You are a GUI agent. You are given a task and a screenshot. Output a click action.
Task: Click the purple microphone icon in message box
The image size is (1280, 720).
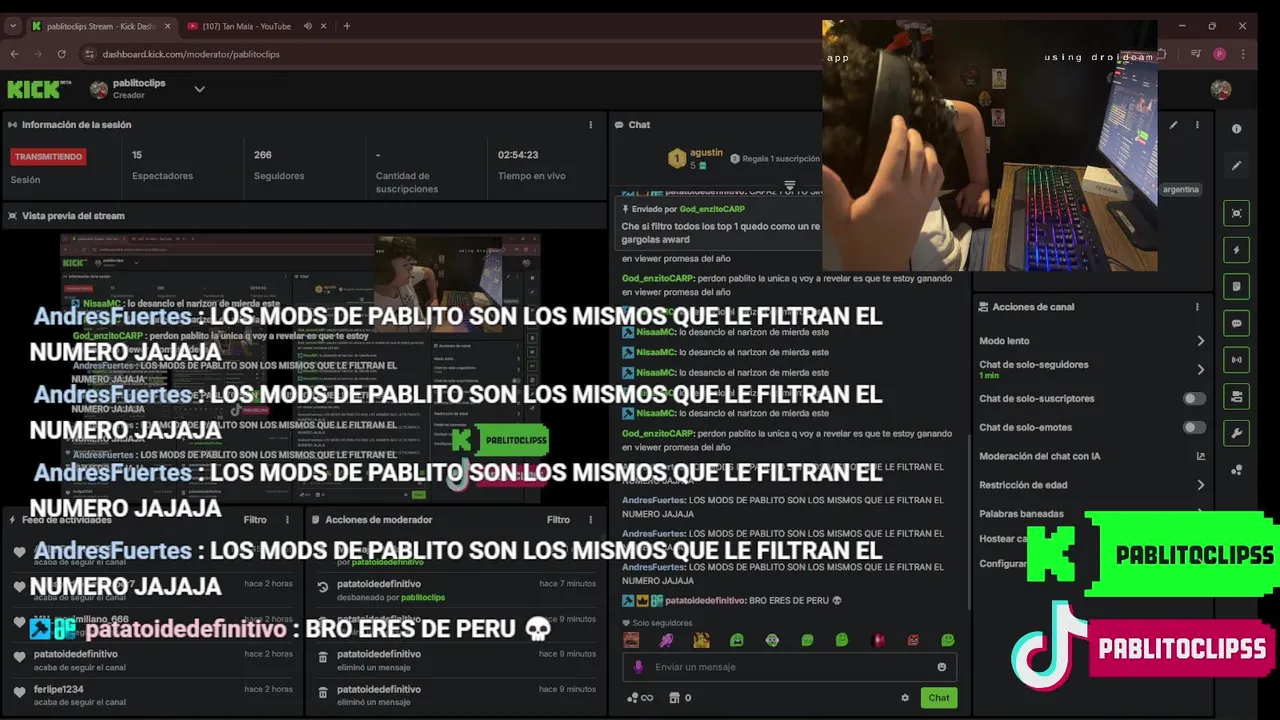pyautogui.click(x=639, y=667)
